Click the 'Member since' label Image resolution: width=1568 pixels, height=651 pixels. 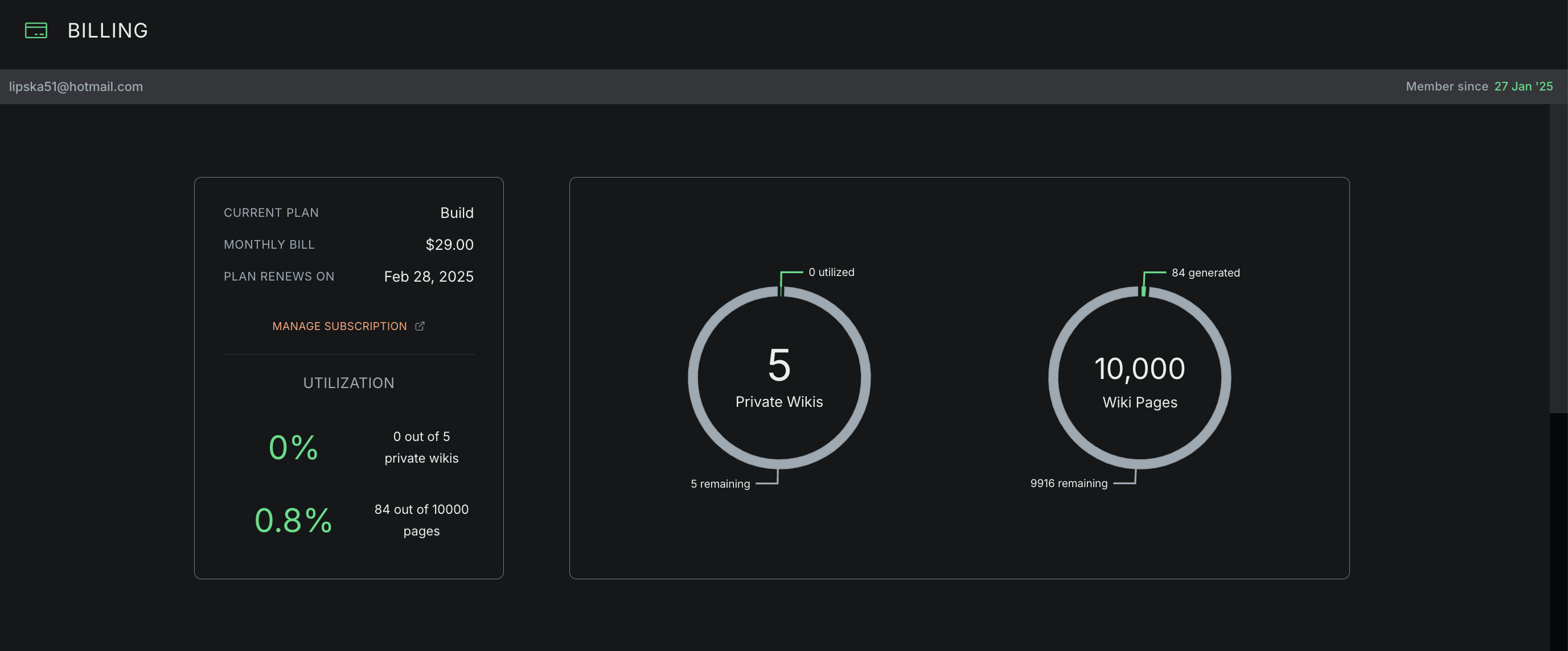click(1447, 86)
